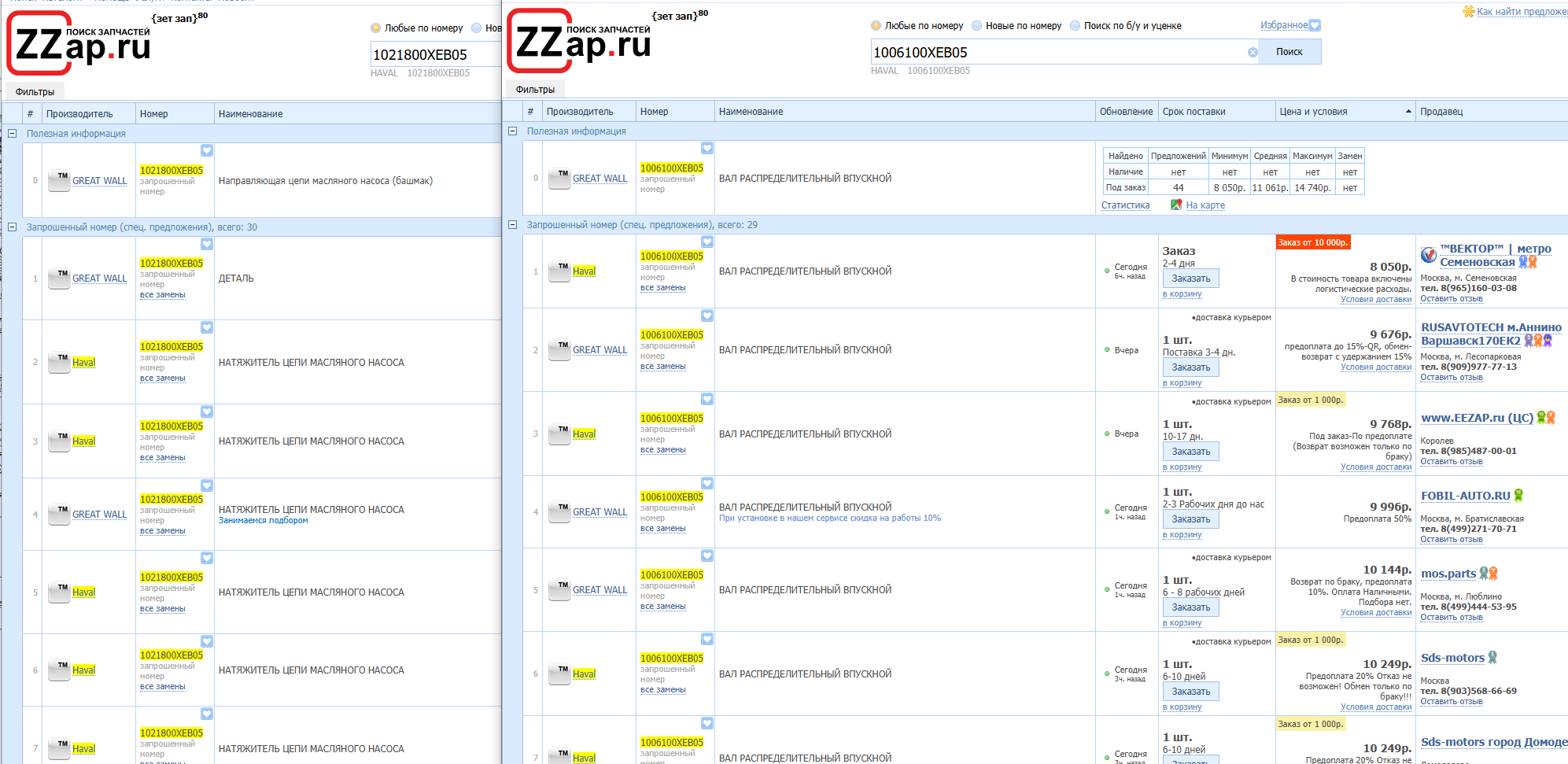Click Заказать for the 9 676р. offer
This screenshot has height=764, width=1568.
click(1191, 367)
